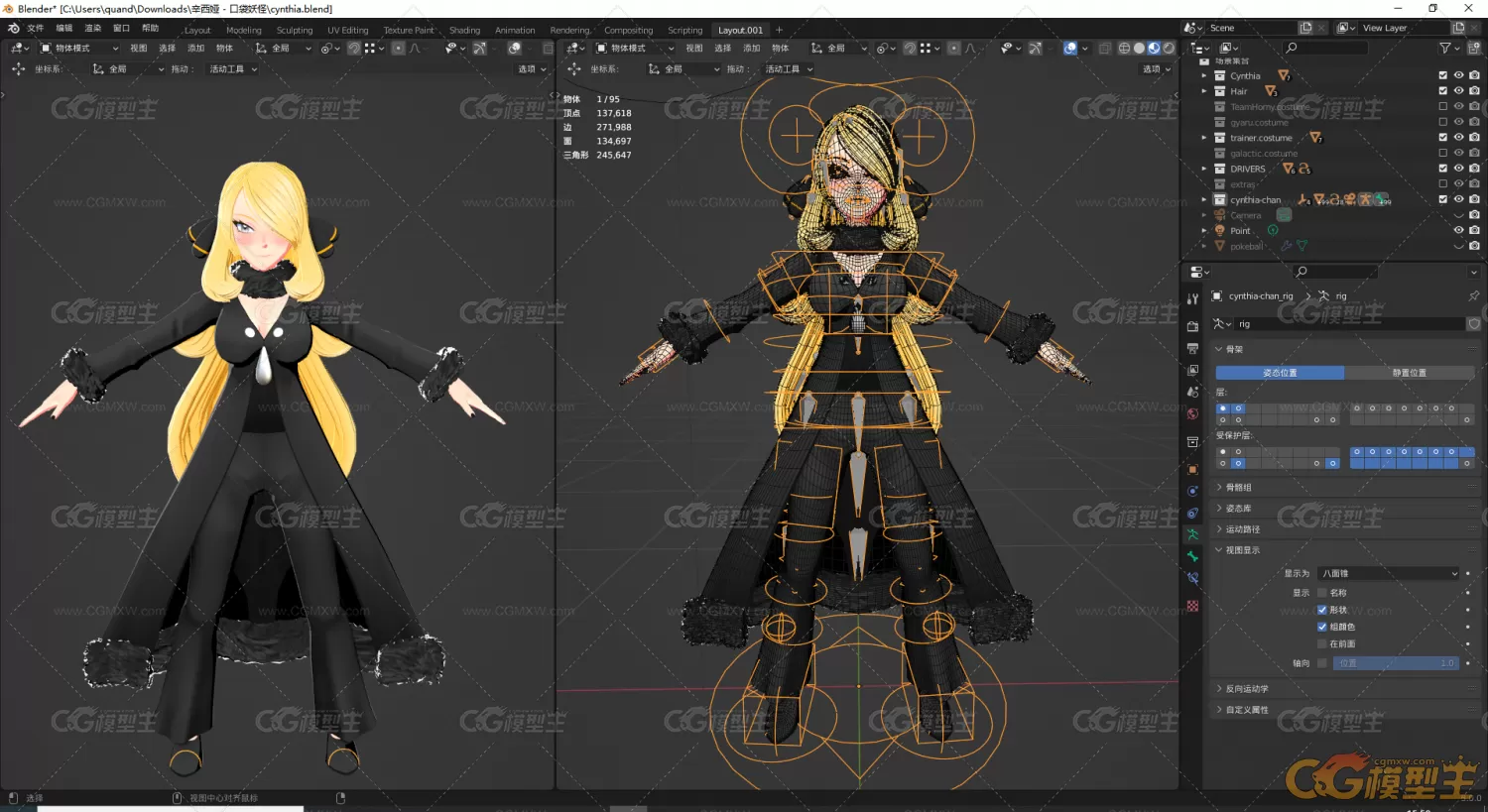This screenshot has width=1488, height=812.
Task: Open the Physics properties tab icon
Action: [x=1192, y=491]
